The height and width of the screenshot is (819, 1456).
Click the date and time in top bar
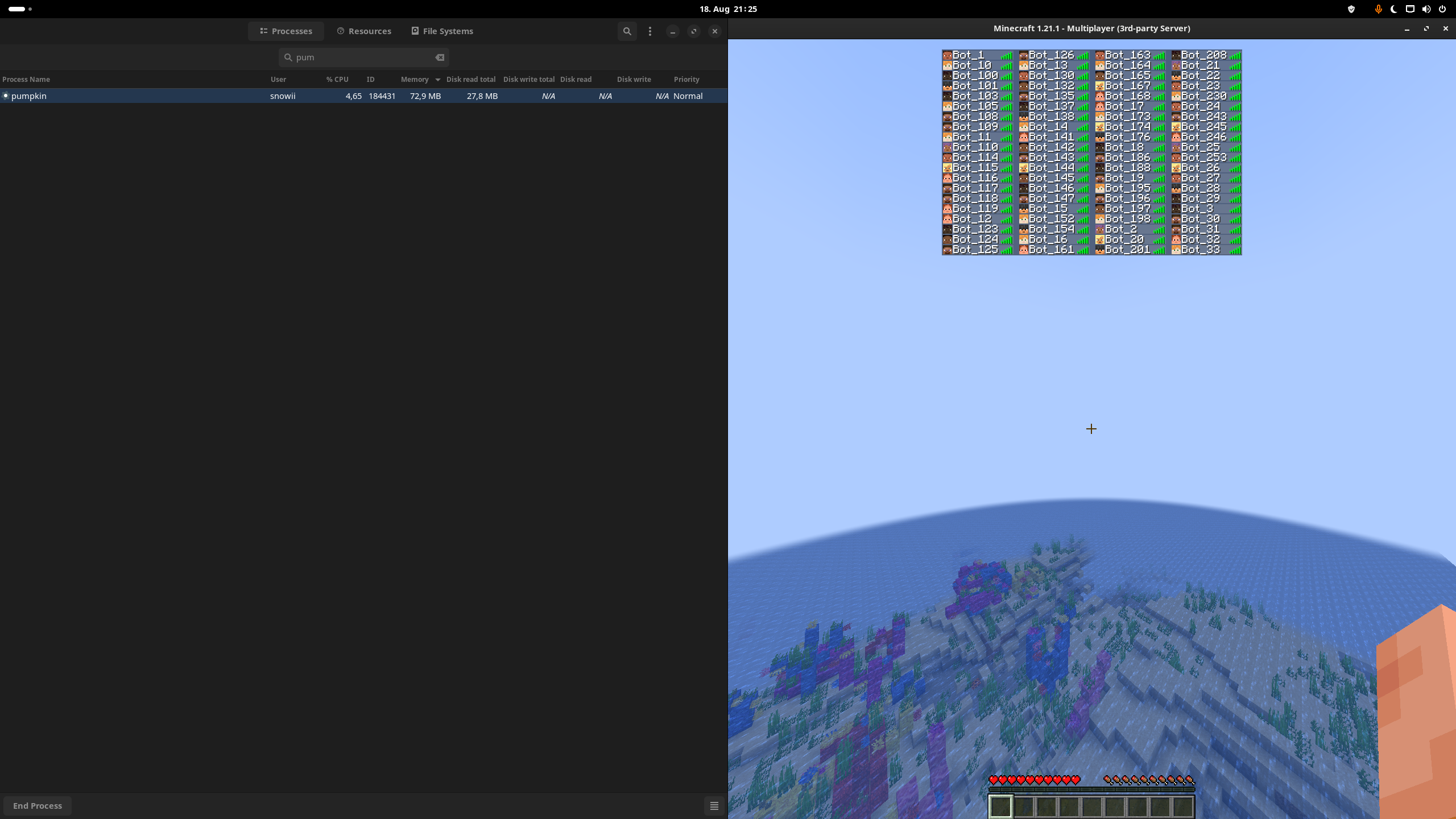tap(728, 9)
